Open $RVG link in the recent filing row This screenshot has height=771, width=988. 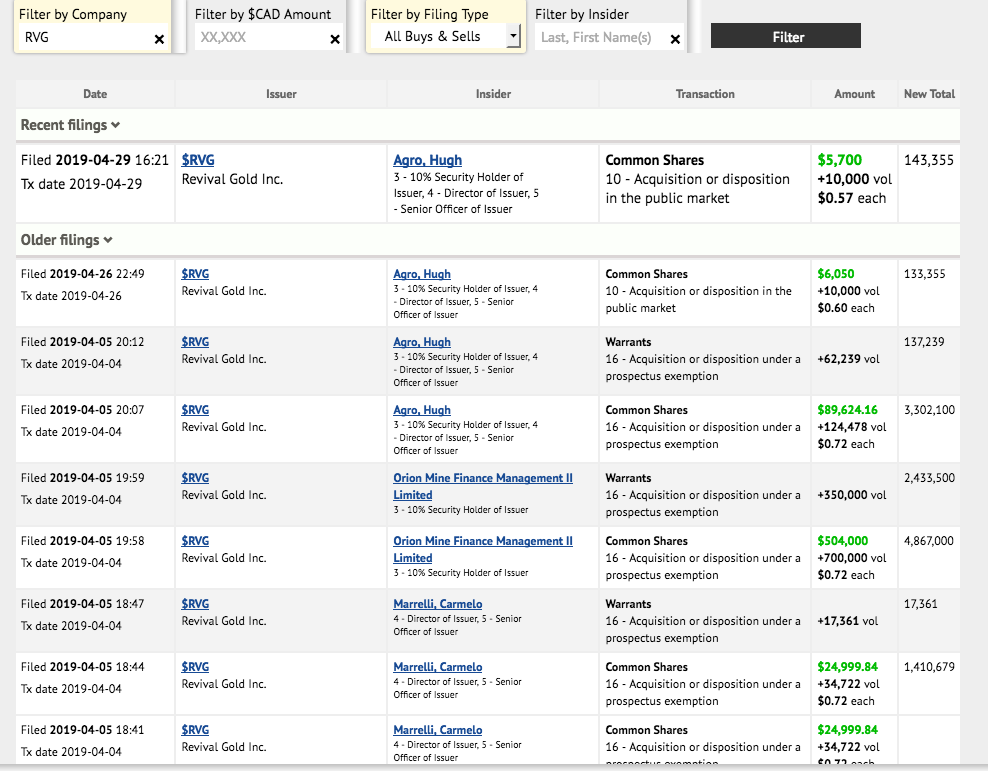point(200,160)
